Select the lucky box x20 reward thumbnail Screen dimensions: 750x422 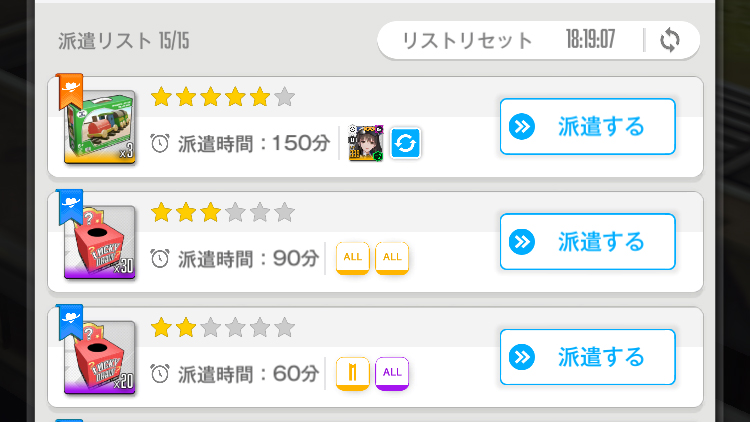(x=99, y=358)
